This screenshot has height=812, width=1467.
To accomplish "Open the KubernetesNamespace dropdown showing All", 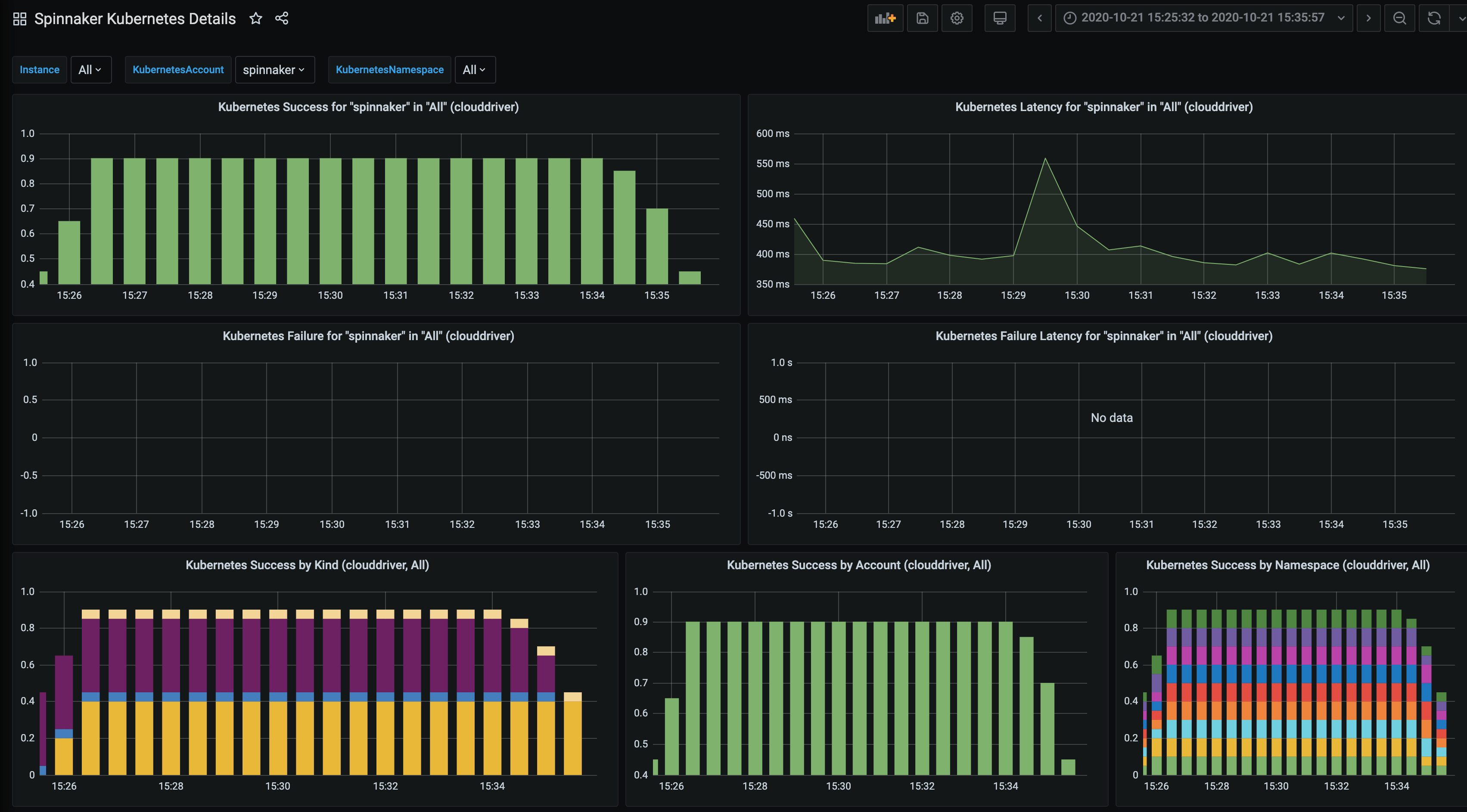I will tap(474, 69).
